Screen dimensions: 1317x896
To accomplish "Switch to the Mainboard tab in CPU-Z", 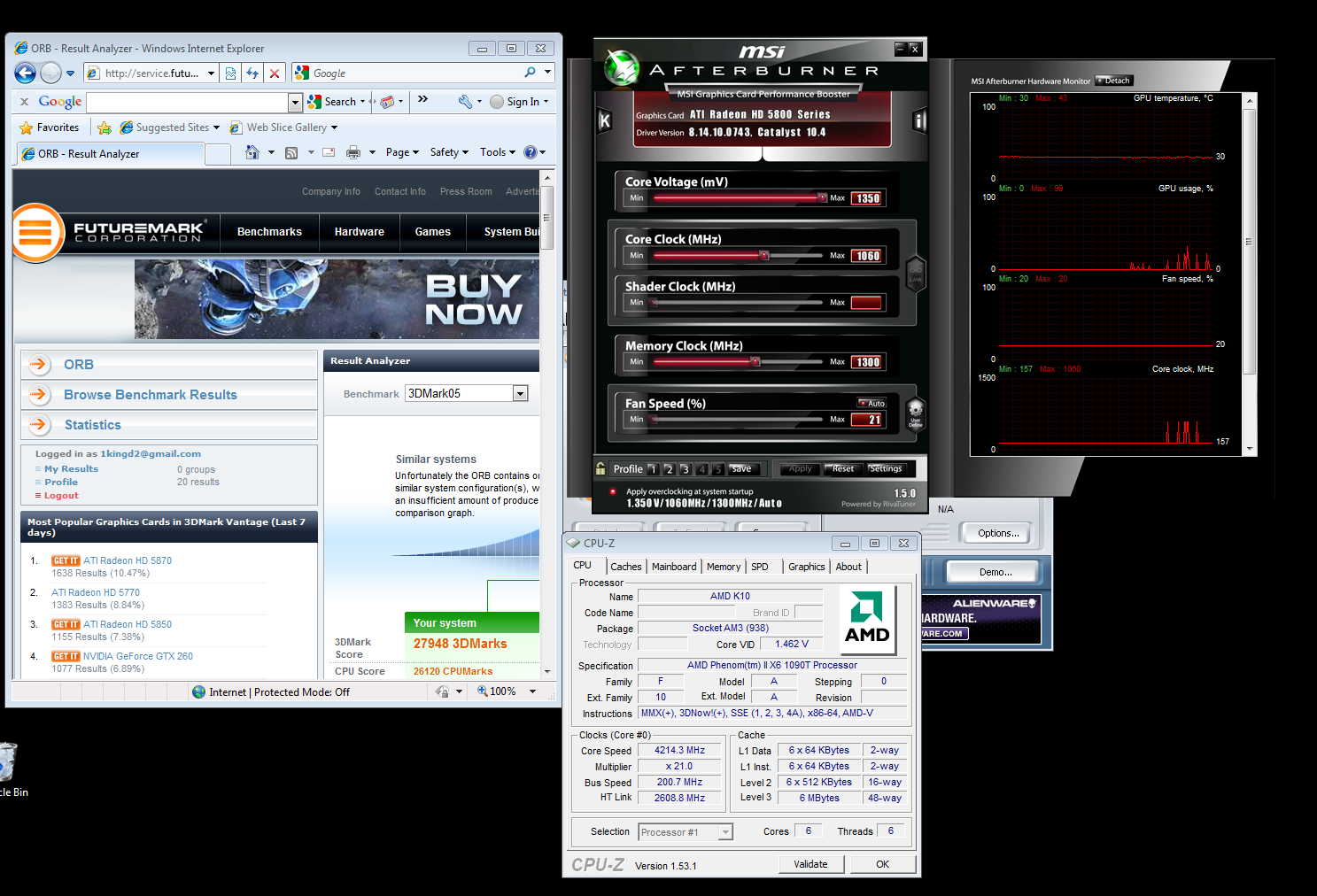I will click(674, 567).
